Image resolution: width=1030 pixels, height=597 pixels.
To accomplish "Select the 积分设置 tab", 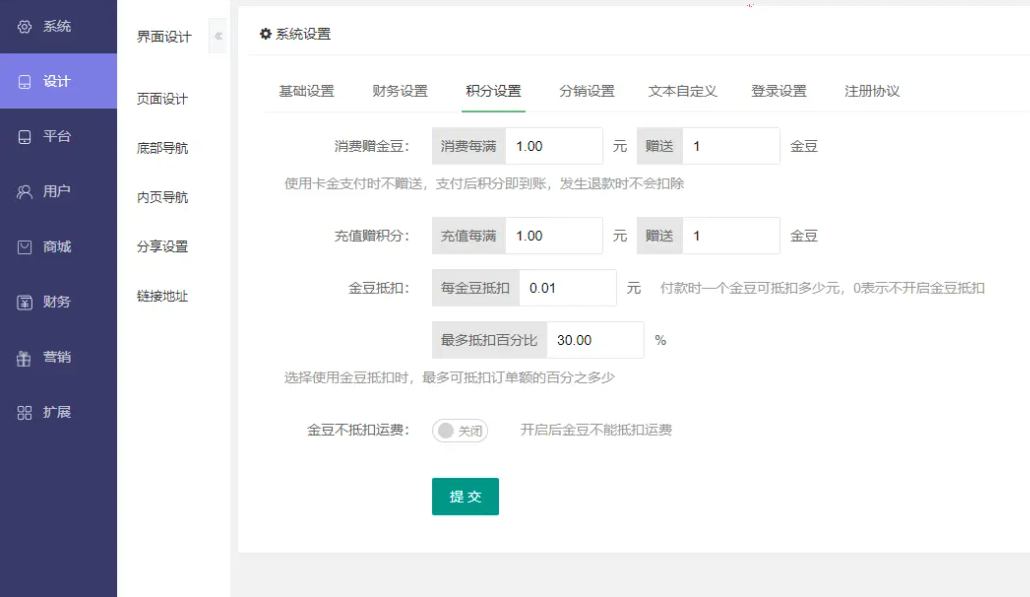I will coord(493,91).
